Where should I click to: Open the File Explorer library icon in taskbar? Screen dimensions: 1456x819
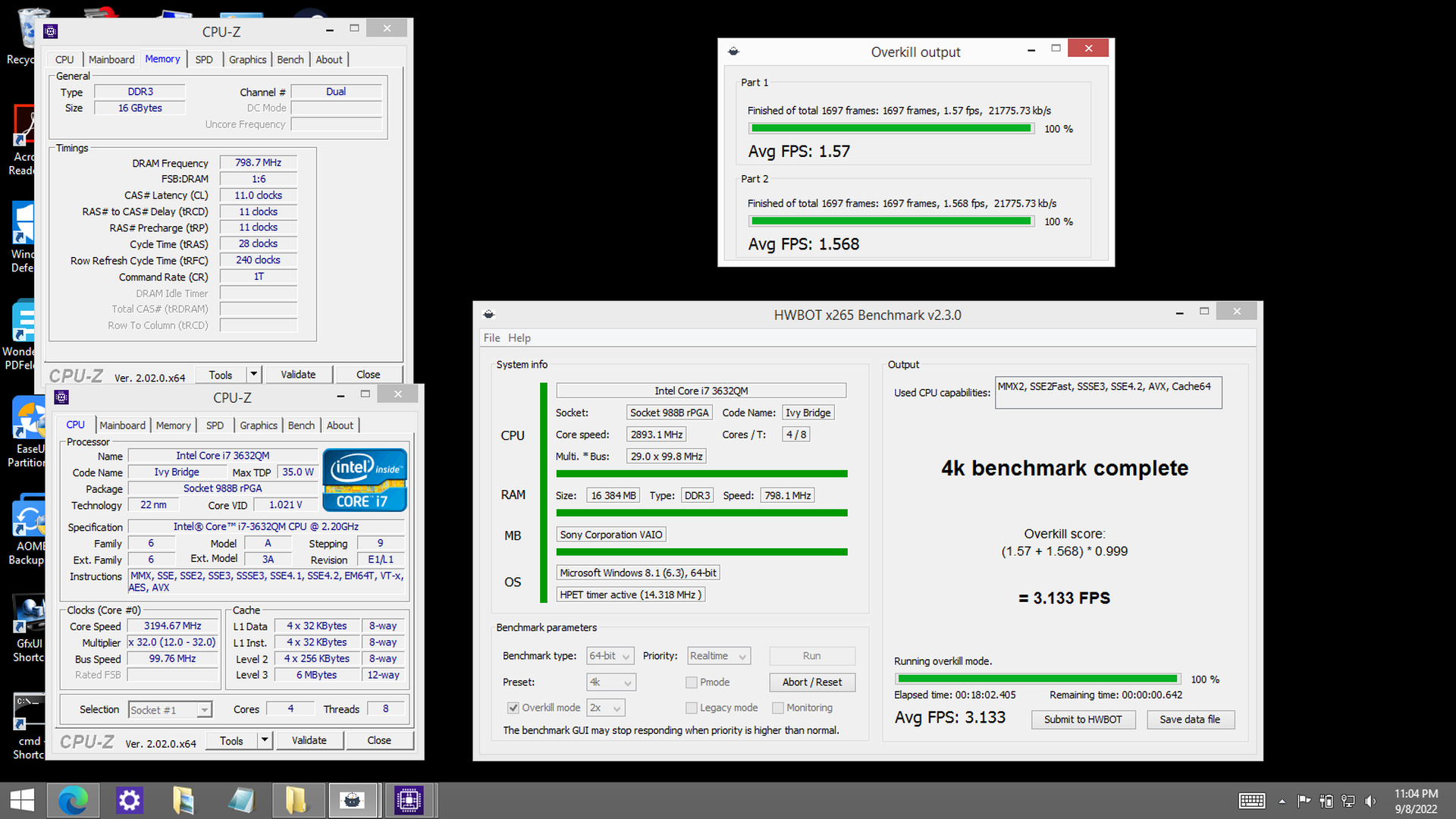[x=184, y=800]
